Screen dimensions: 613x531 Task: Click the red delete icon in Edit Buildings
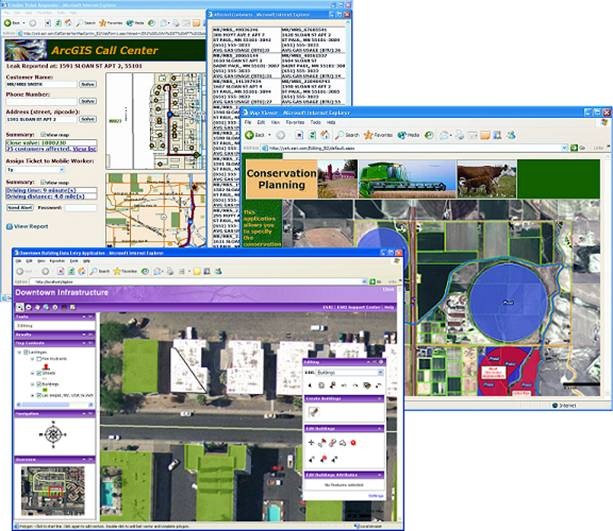click(x=354, y=442)
